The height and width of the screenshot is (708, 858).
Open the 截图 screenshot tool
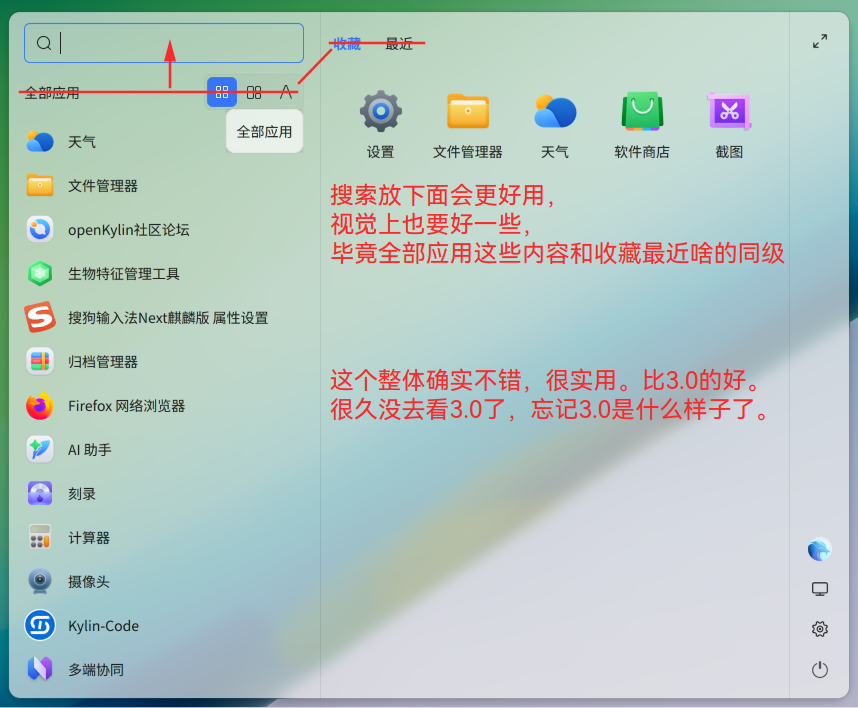pyautogui.click(x=729, y=125)
